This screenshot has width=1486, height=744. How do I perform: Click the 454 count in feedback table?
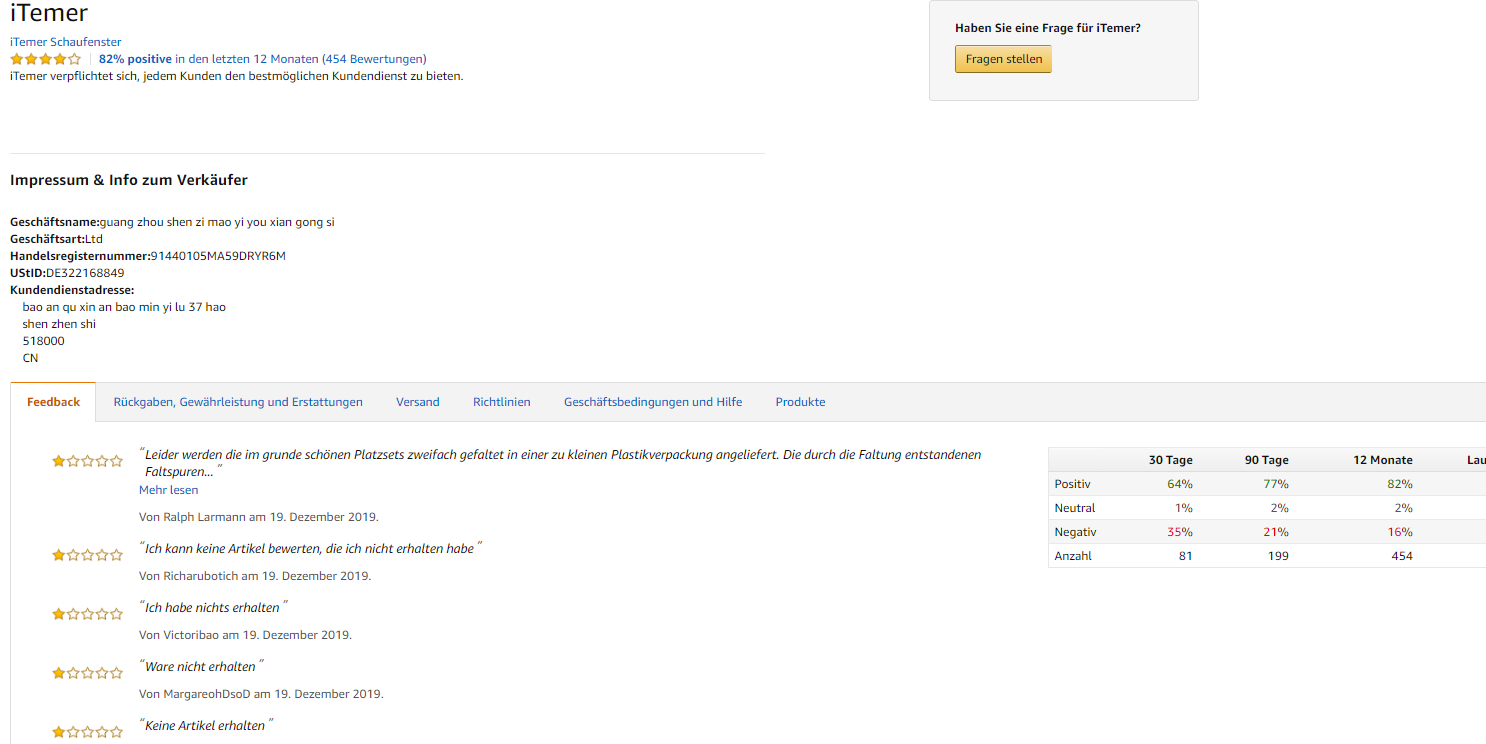pos(1402,556)
